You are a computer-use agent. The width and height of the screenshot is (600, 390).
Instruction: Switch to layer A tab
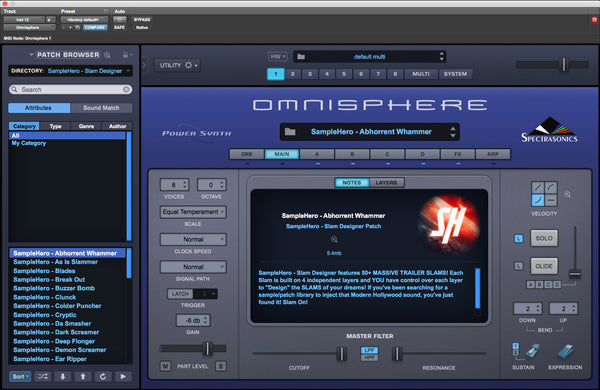tap(317, 154)
